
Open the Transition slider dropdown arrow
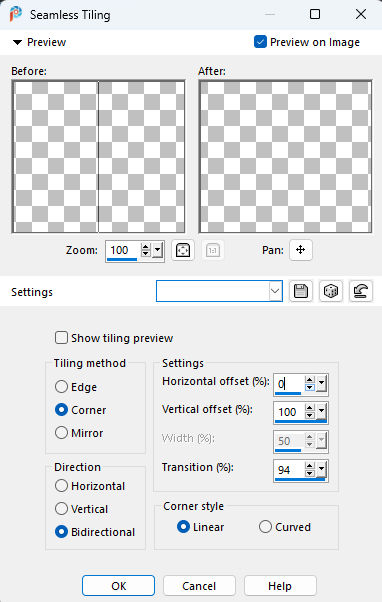point(321,470)
